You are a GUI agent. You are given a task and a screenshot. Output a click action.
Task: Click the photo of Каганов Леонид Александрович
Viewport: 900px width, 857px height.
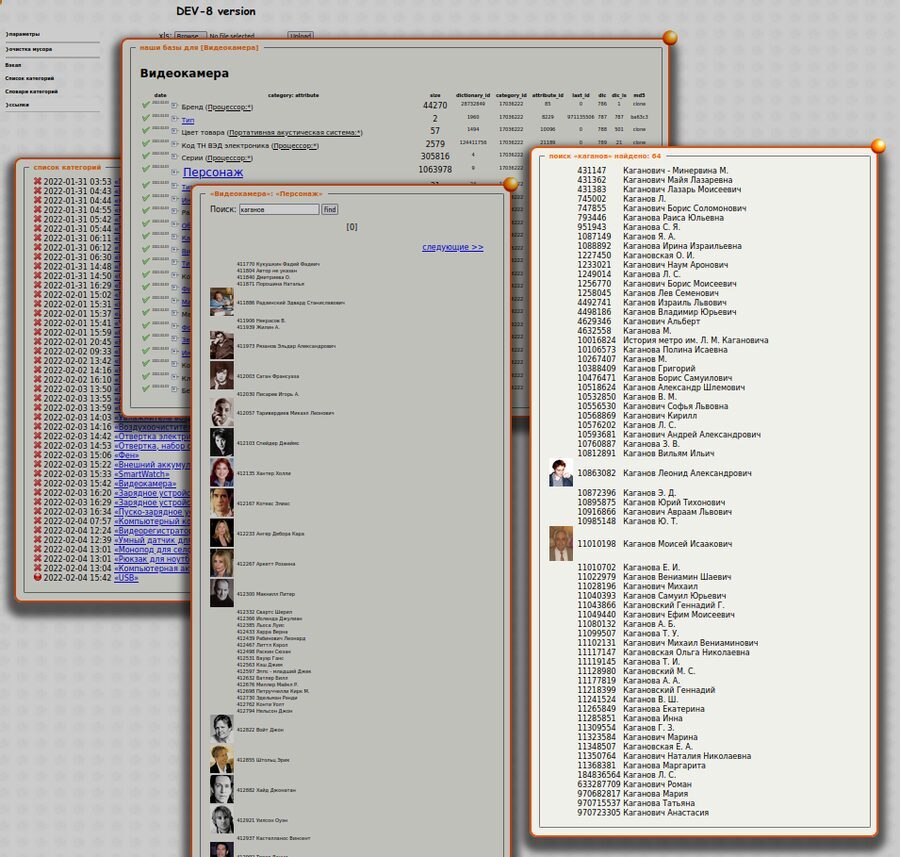pyautogui.click(x=561, y=473)
